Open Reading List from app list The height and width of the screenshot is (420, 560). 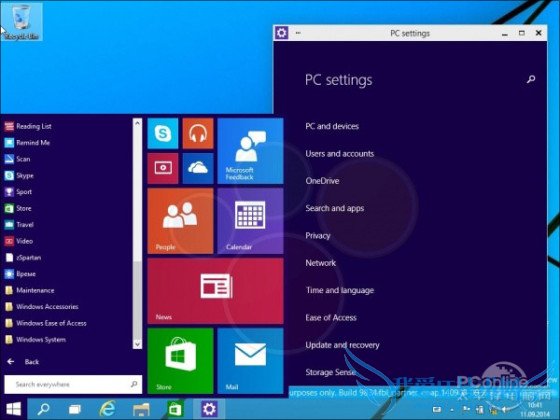click(x=28, y=126)
